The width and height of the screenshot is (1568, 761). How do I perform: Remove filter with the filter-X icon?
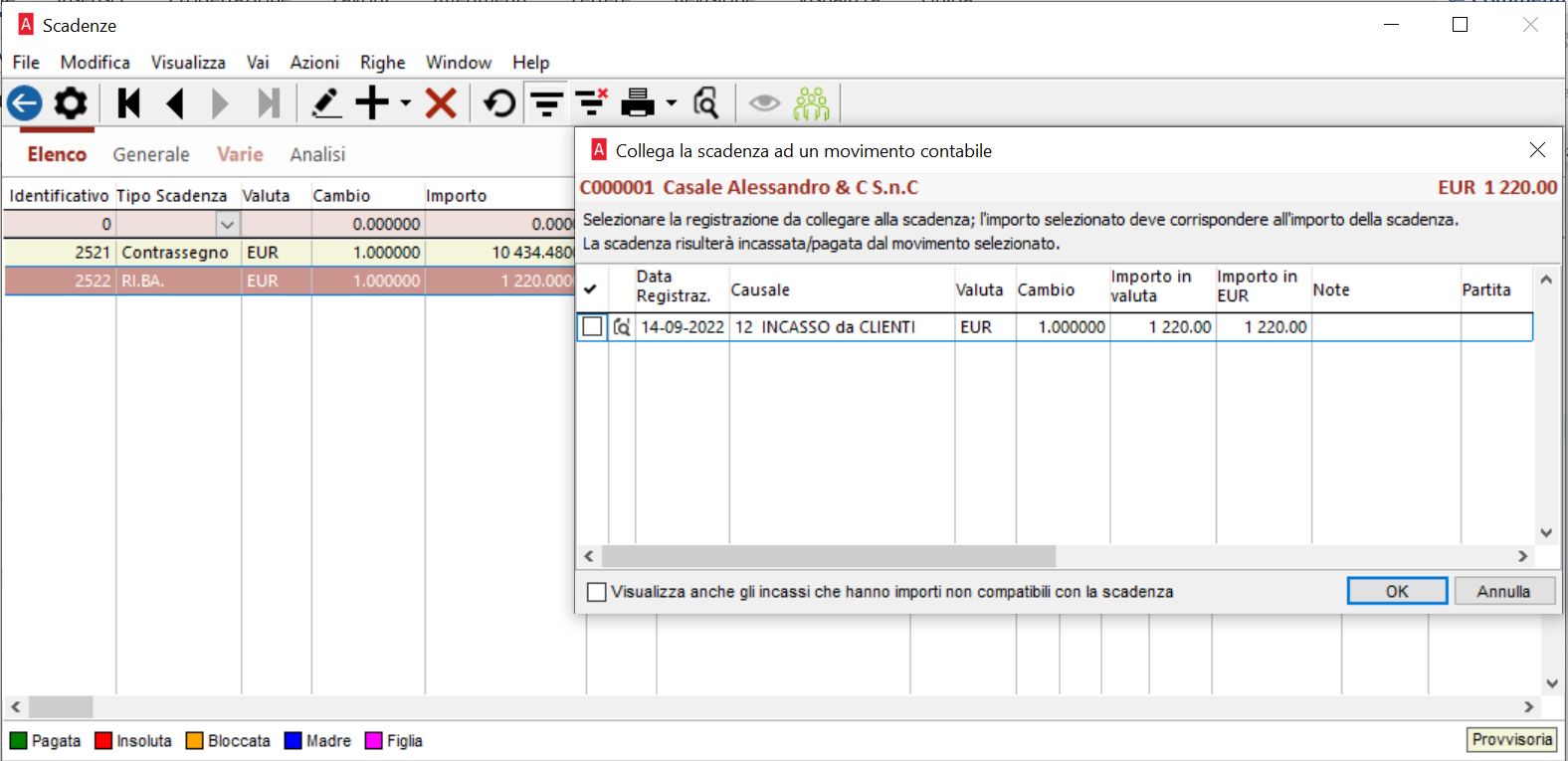(x=592, y=102)
